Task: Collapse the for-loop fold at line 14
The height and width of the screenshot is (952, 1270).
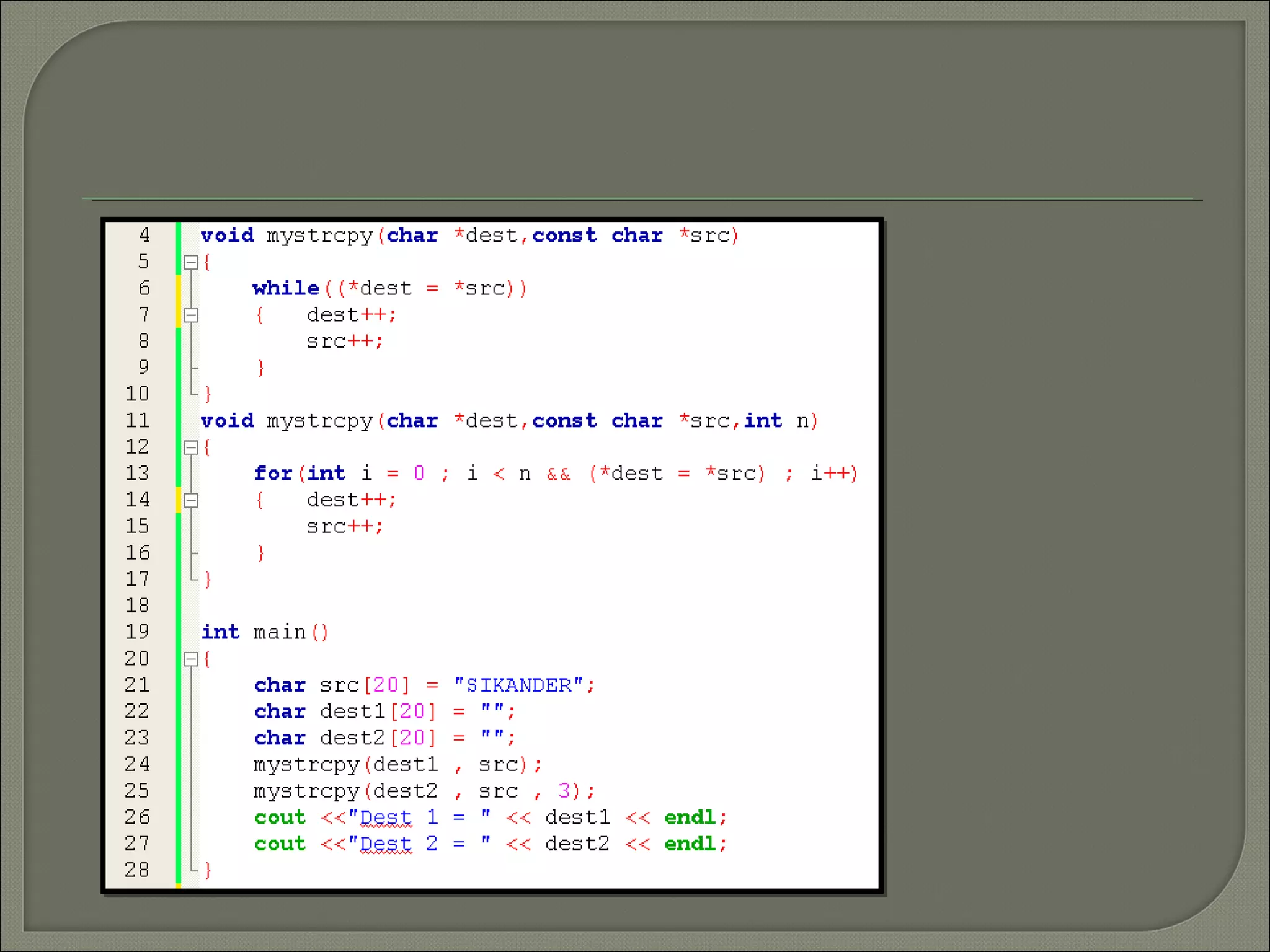Action: pyautogui.click(x=191, y=500)
